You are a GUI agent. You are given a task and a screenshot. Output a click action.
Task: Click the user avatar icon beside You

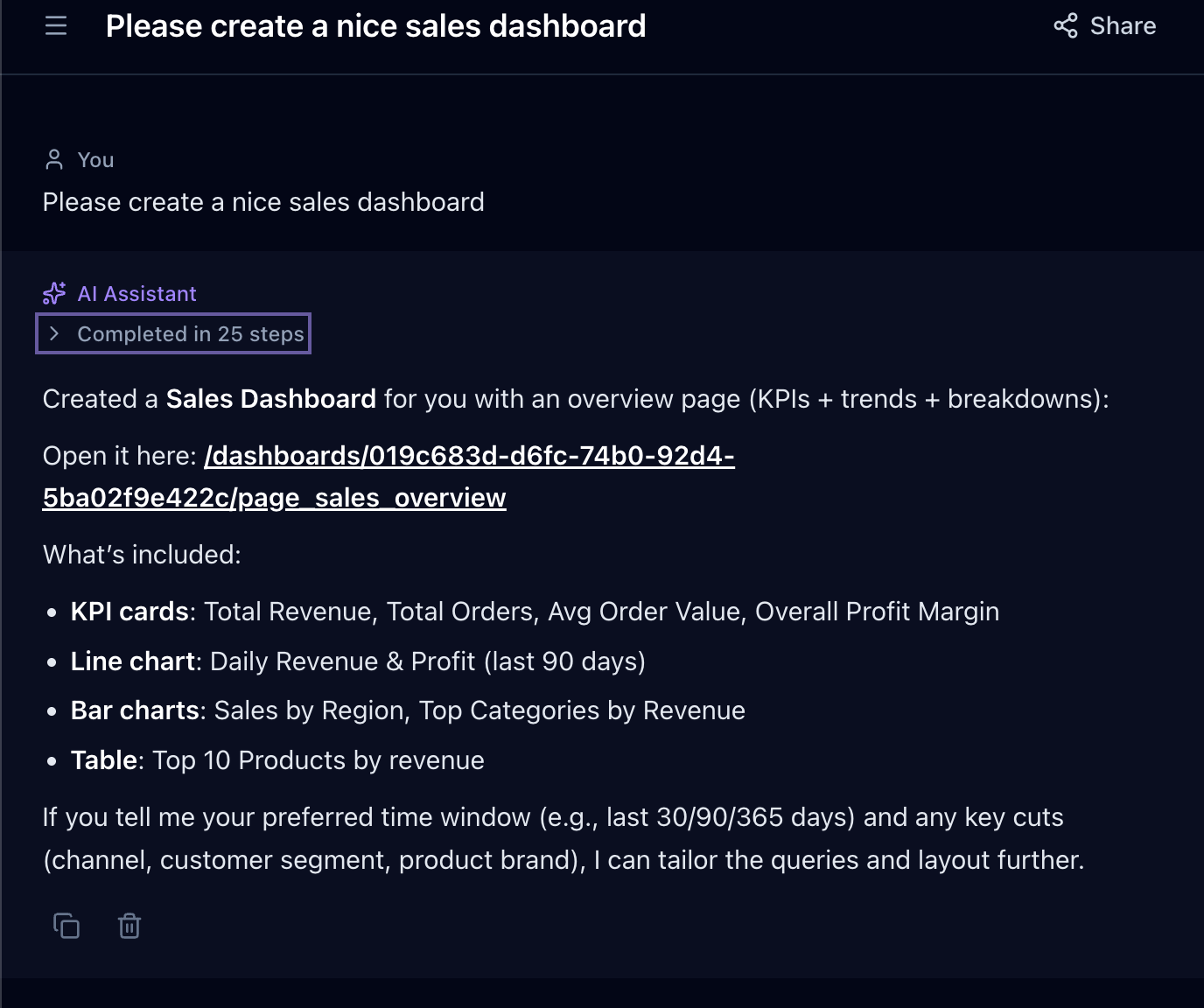(54, 160)
